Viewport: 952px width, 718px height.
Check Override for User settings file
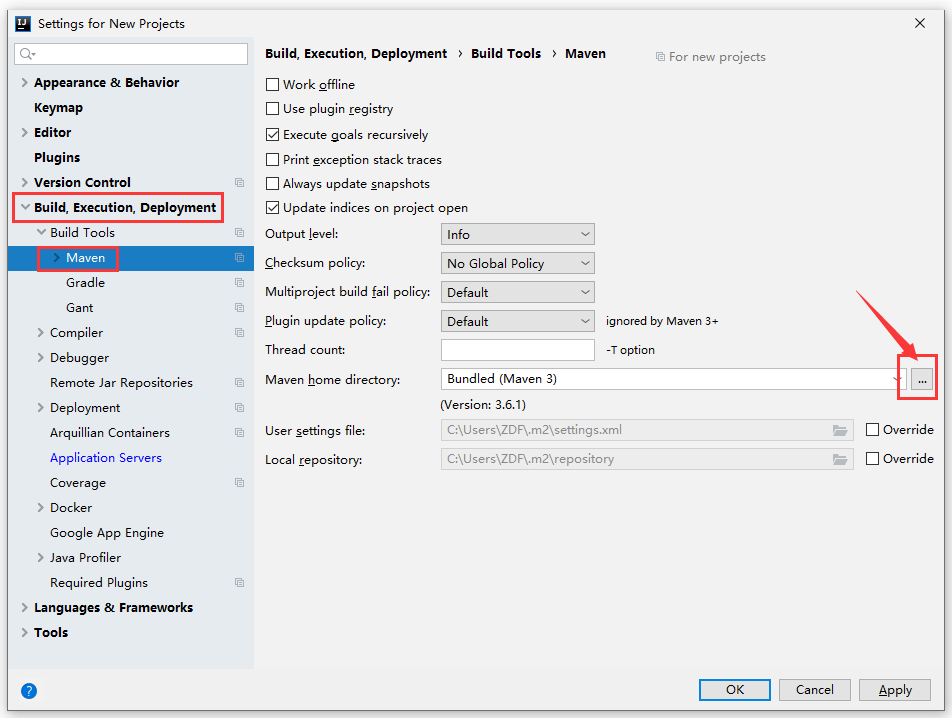click(872, 430)
